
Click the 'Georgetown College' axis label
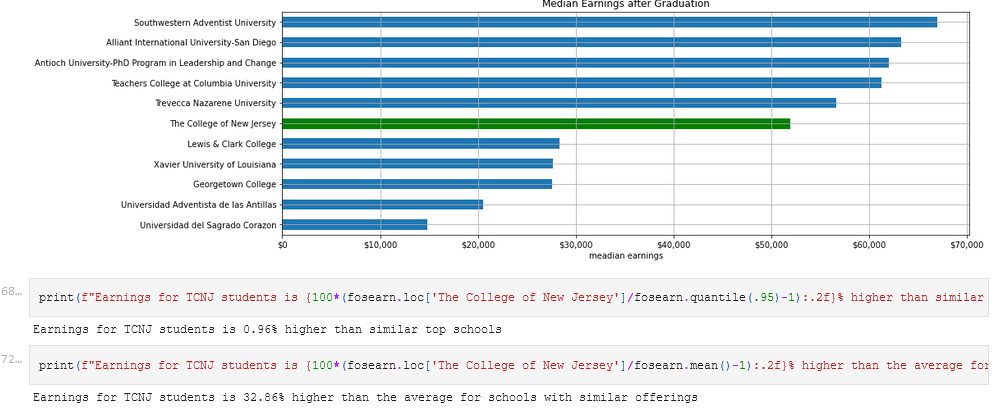pos(235,184)
